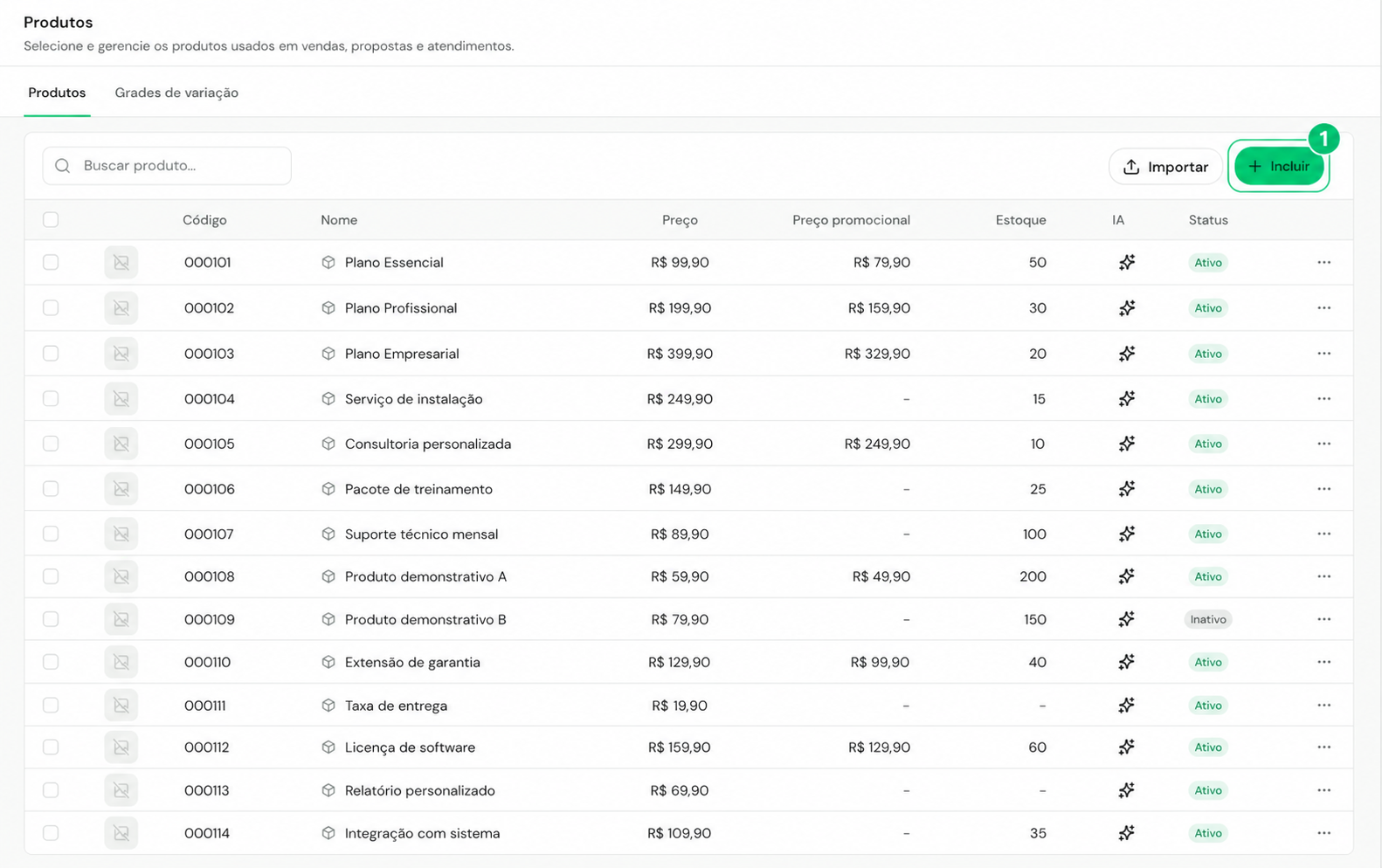Click the product name Taxa de entrega
1382x868 pixels.
coord(396,706)
